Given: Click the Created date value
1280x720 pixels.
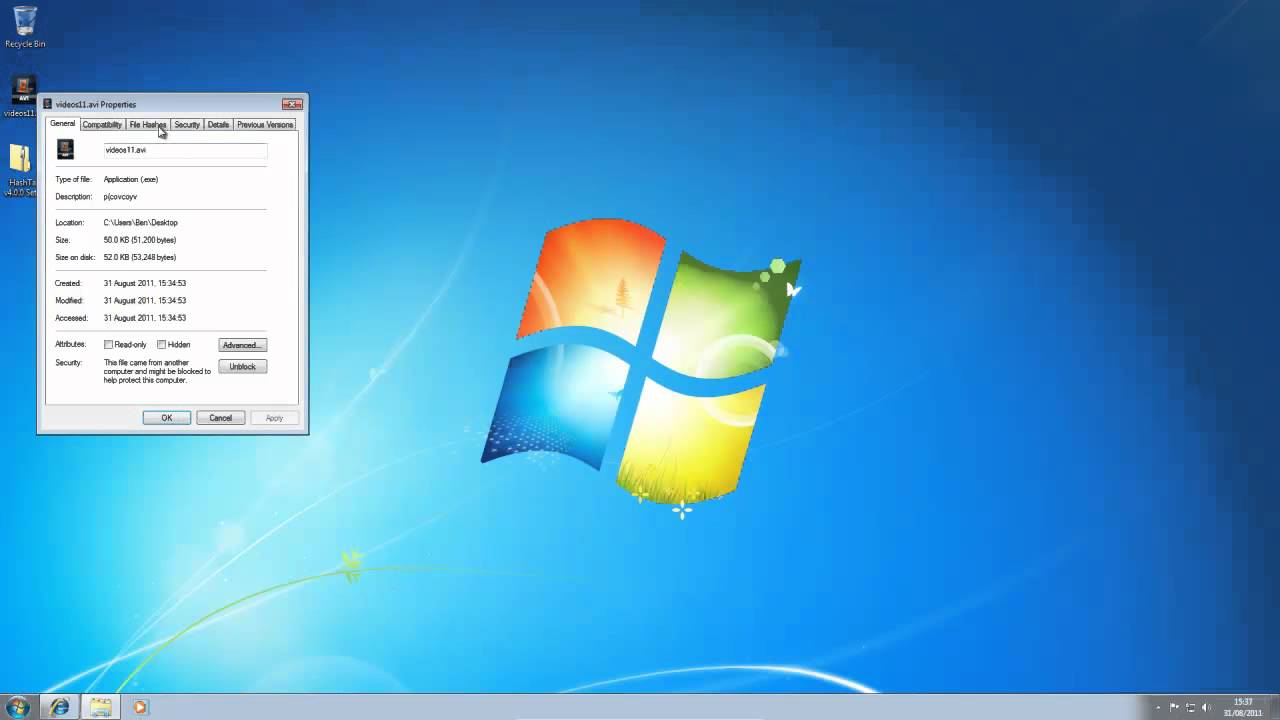Looking at the screenshot, I should tap(145, 284).
